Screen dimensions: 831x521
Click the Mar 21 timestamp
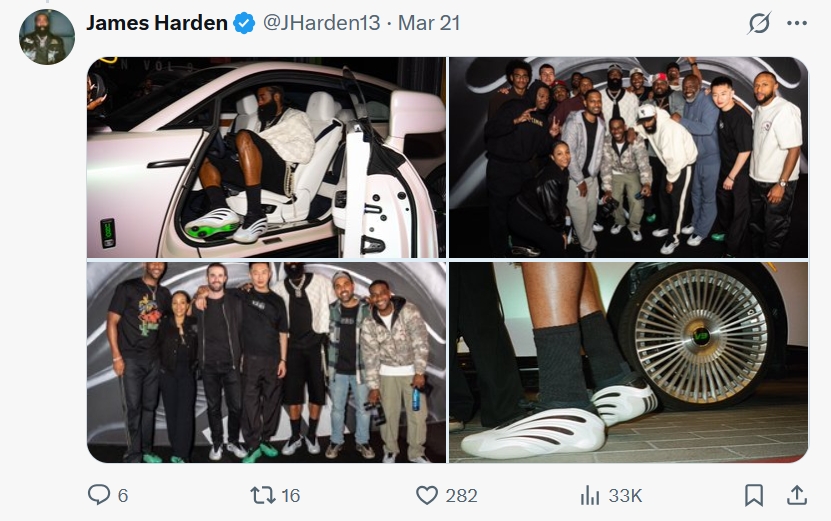429,23
